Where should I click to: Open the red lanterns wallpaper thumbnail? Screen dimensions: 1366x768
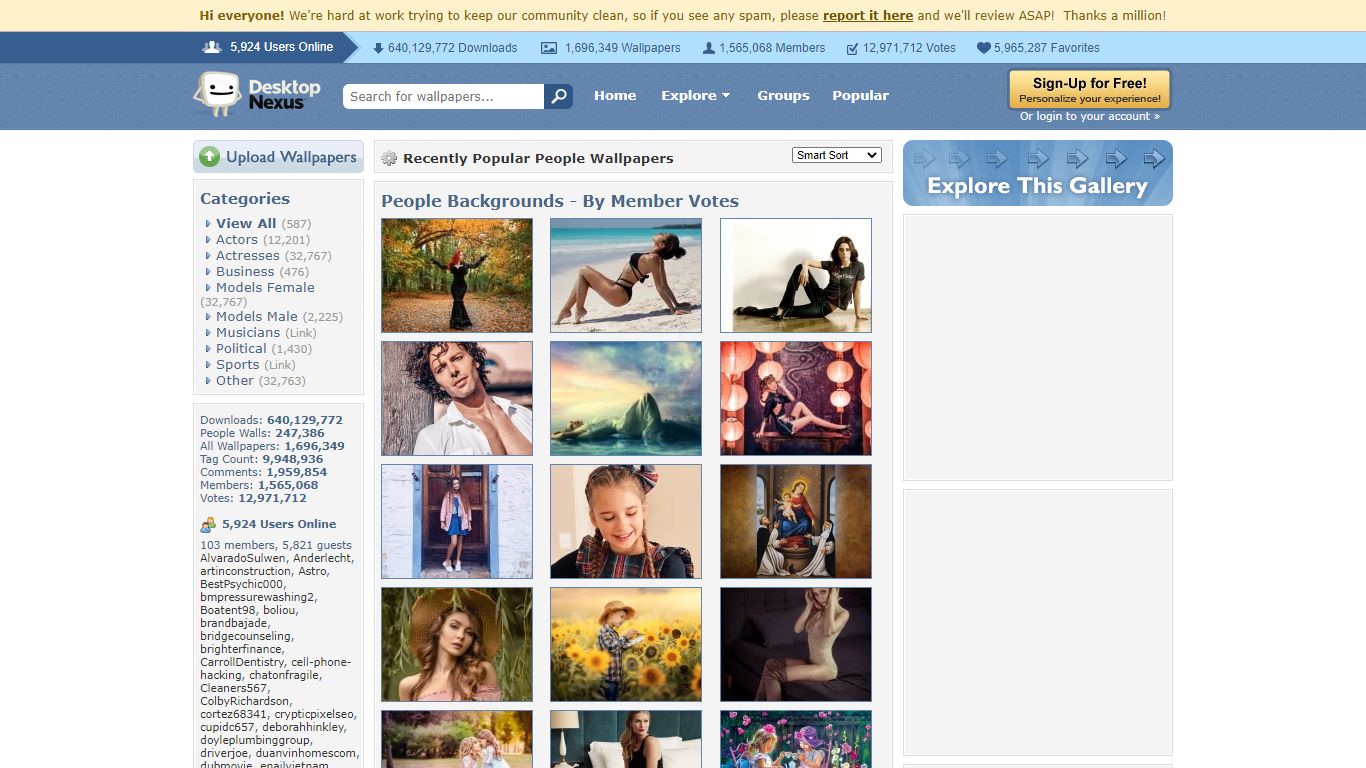point(796,398)
